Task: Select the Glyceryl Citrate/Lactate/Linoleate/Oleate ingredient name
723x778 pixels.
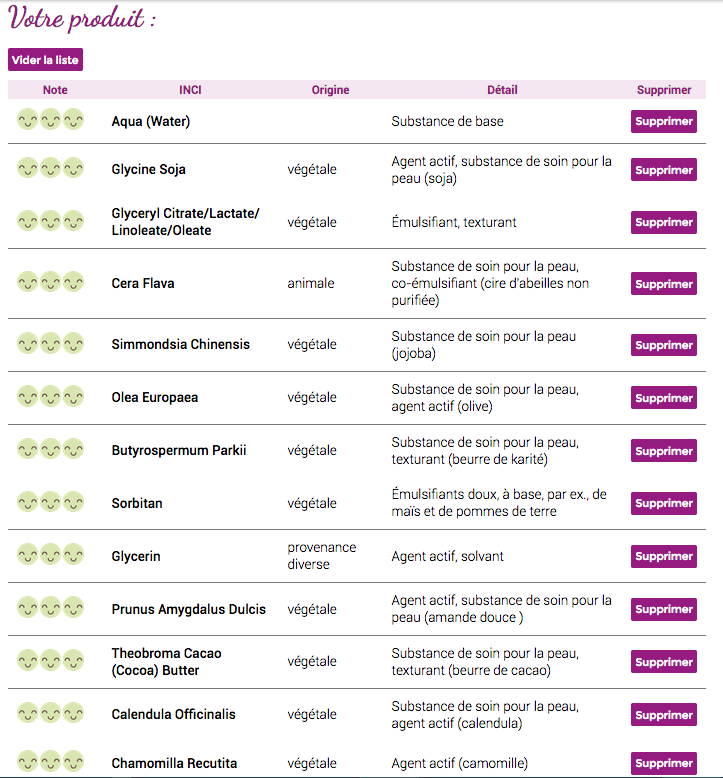Action: [x=185, y=222]
